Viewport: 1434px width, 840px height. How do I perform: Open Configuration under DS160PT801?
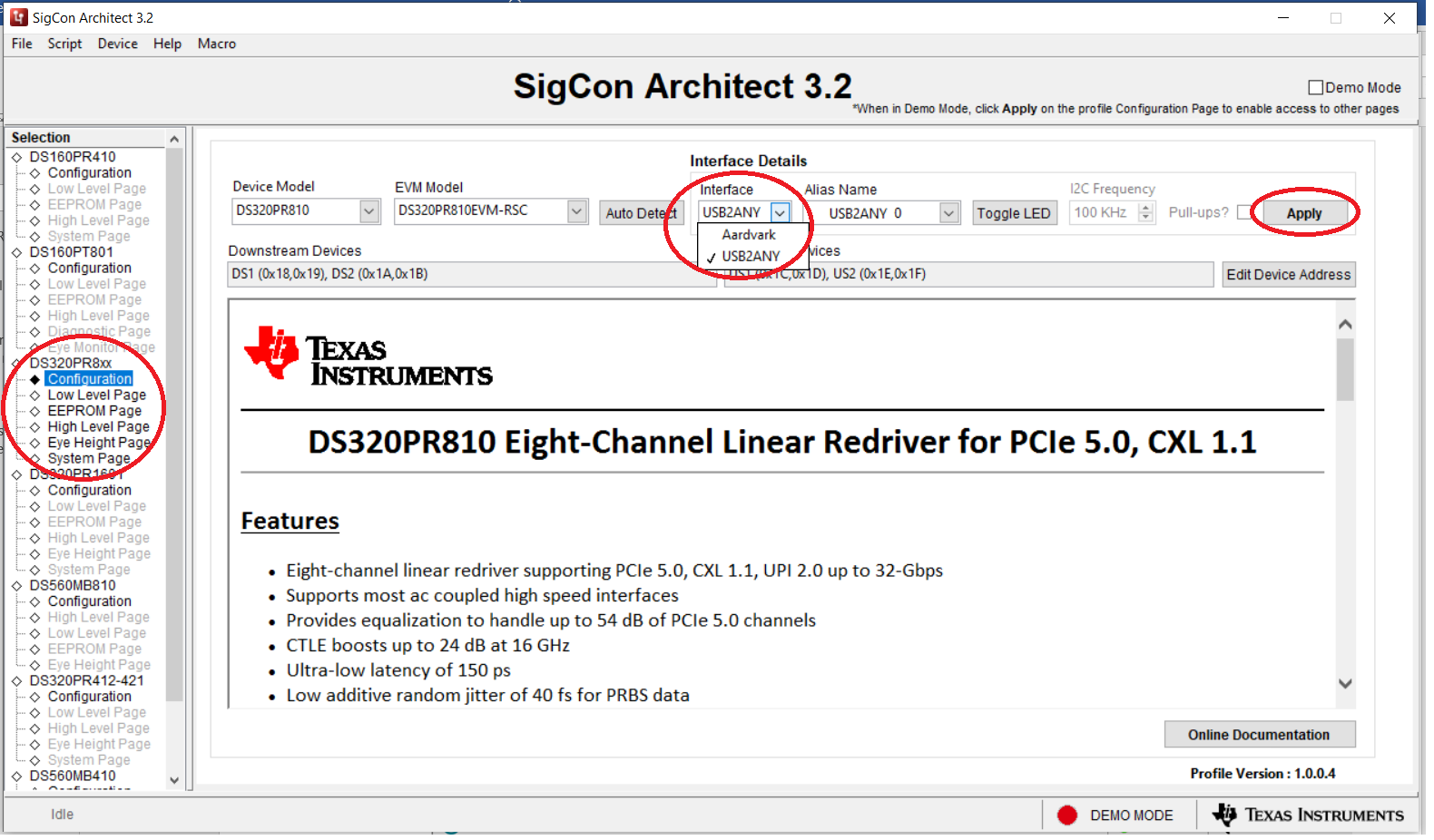pyautogui.click(x=90, y=269)
